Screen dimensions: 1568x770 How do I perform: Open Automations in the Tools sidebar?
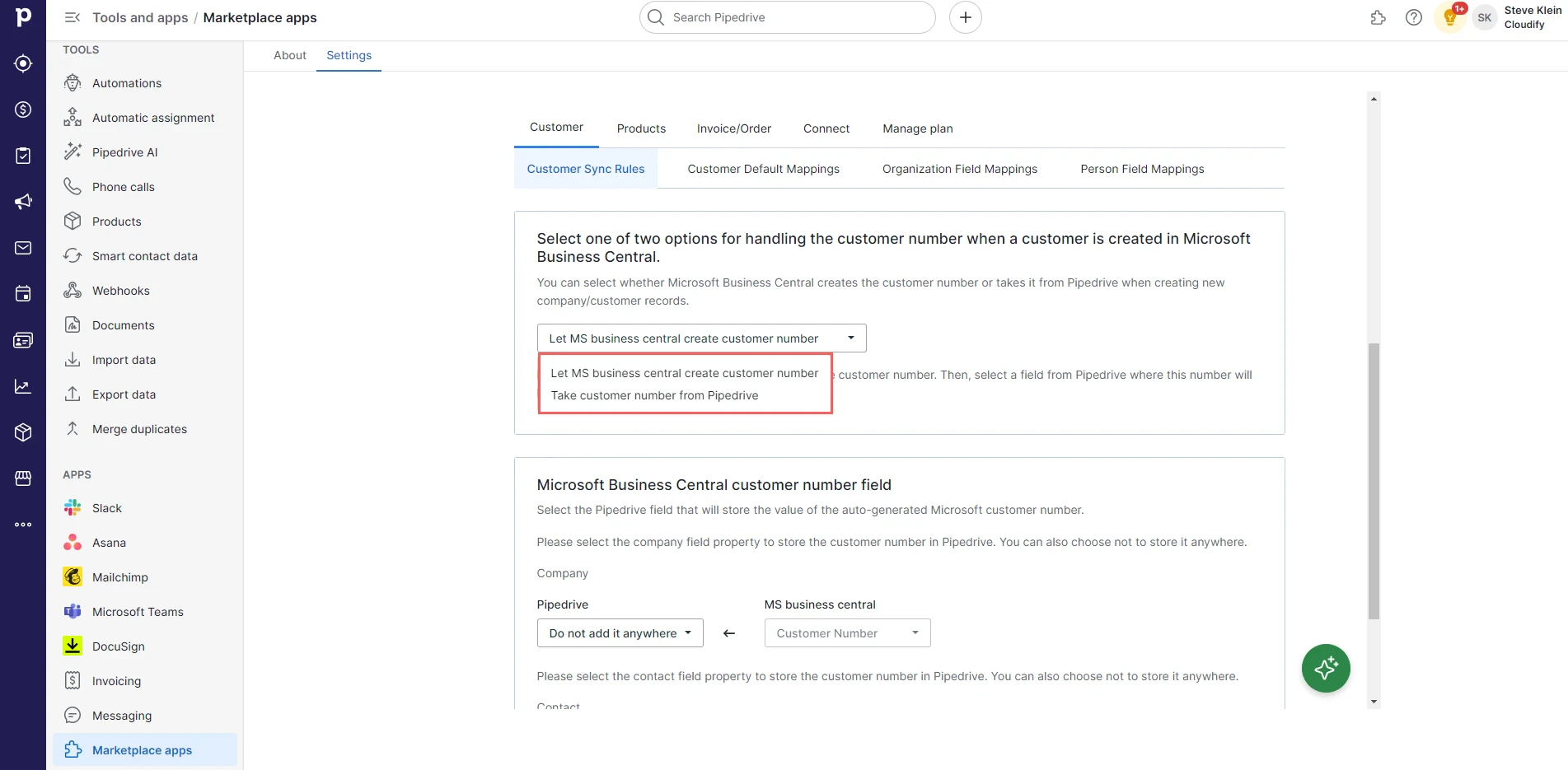tap(145, 83)
